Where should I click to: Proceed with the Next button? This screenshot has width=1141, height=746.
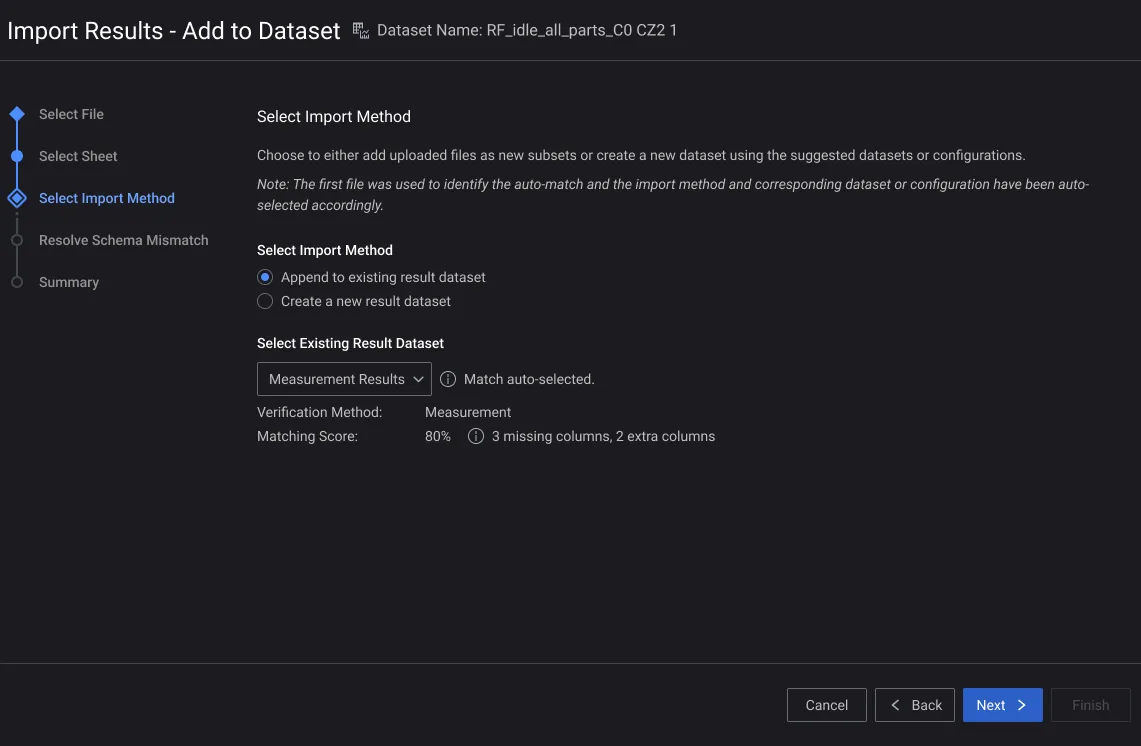1003,705
